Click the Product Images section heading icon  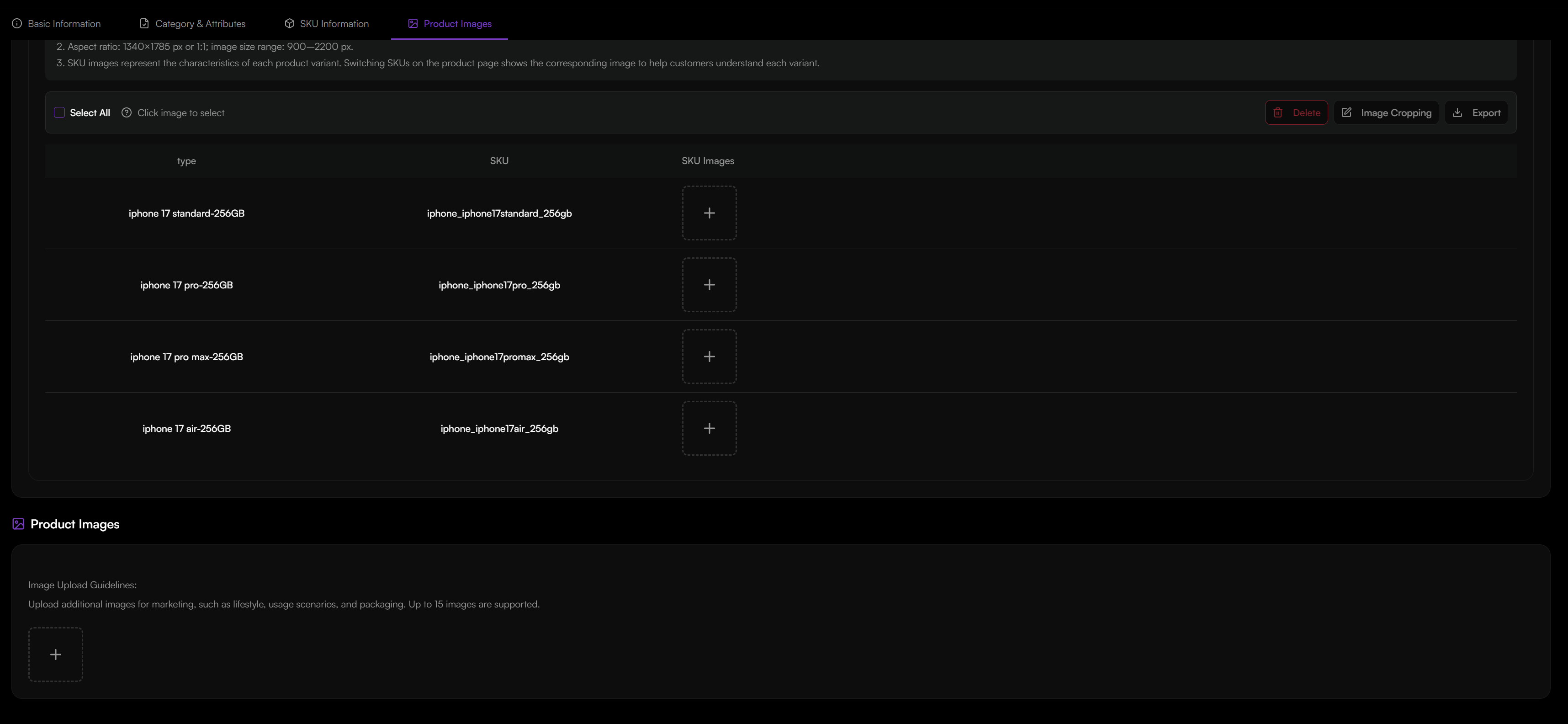click(18, 524)
